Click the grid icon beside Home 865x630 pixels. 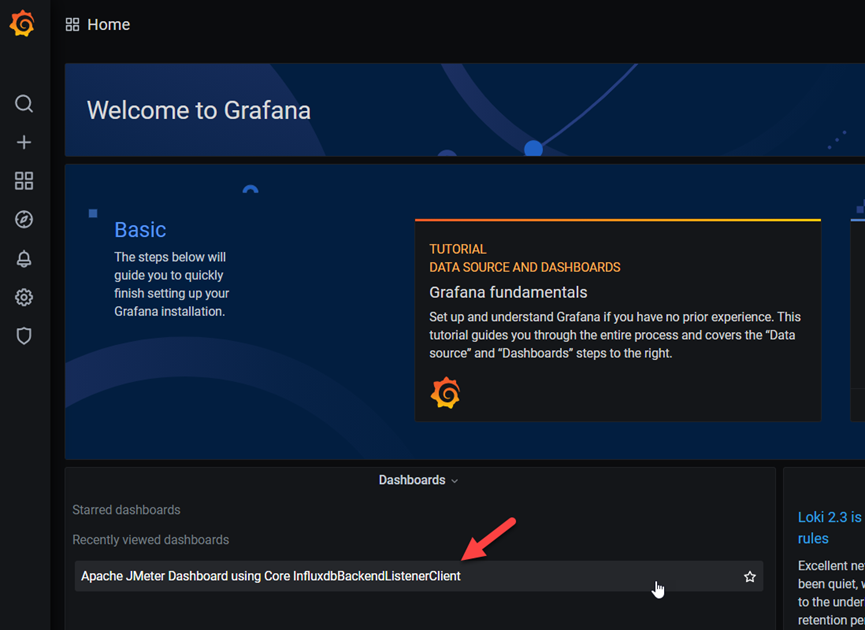[x=72, y=24]
